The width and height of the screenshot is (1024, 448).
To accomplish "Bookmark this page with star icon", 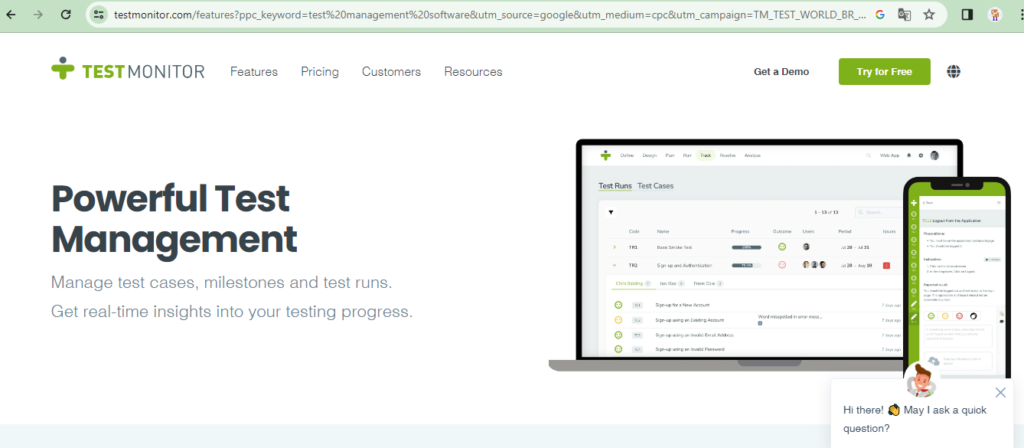I will pyautogui.click(x=929, y=14).
